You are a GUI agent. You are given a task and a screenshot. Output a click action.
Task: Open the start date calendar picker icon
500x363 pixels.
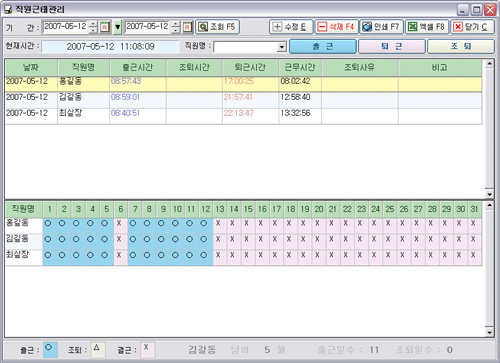coord(105,27)
